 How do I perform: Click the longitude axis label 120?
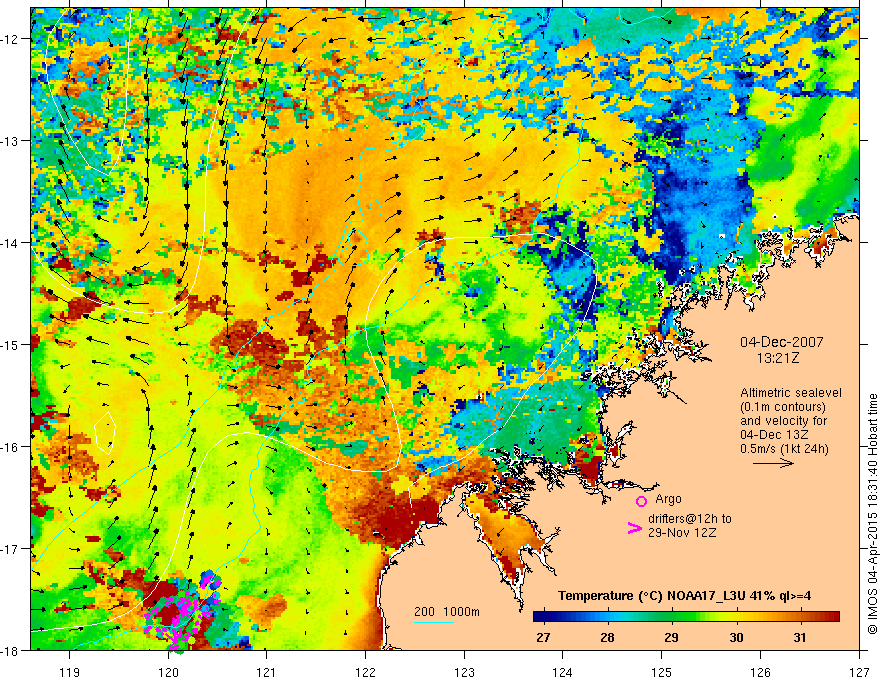[x=168, y=672]
